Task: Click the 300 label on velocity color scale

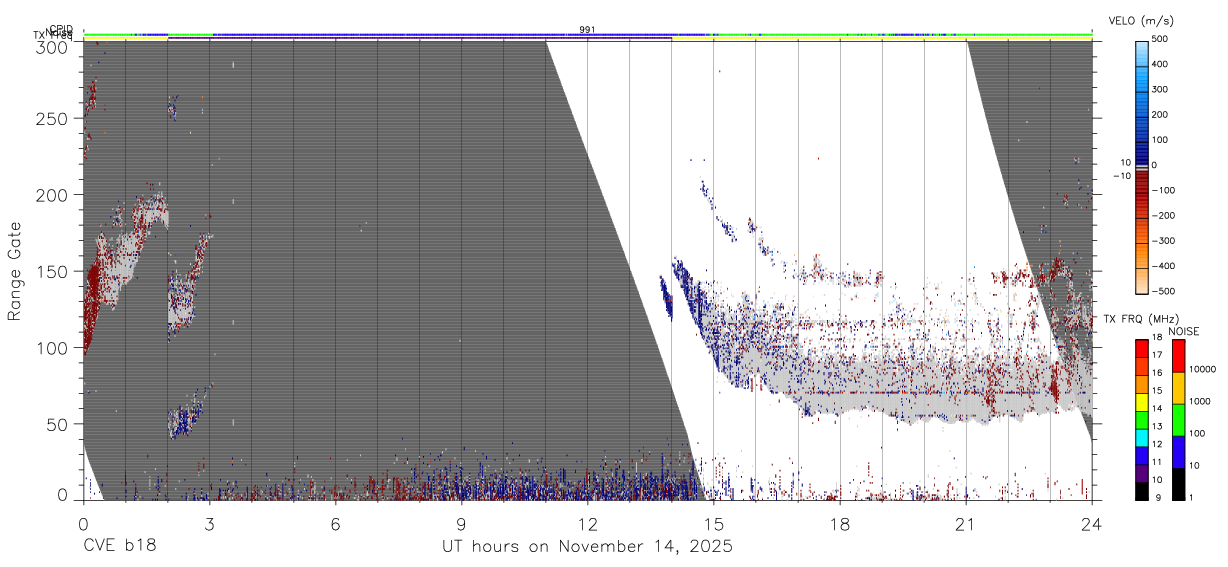Action: (x=1160, y=89)
